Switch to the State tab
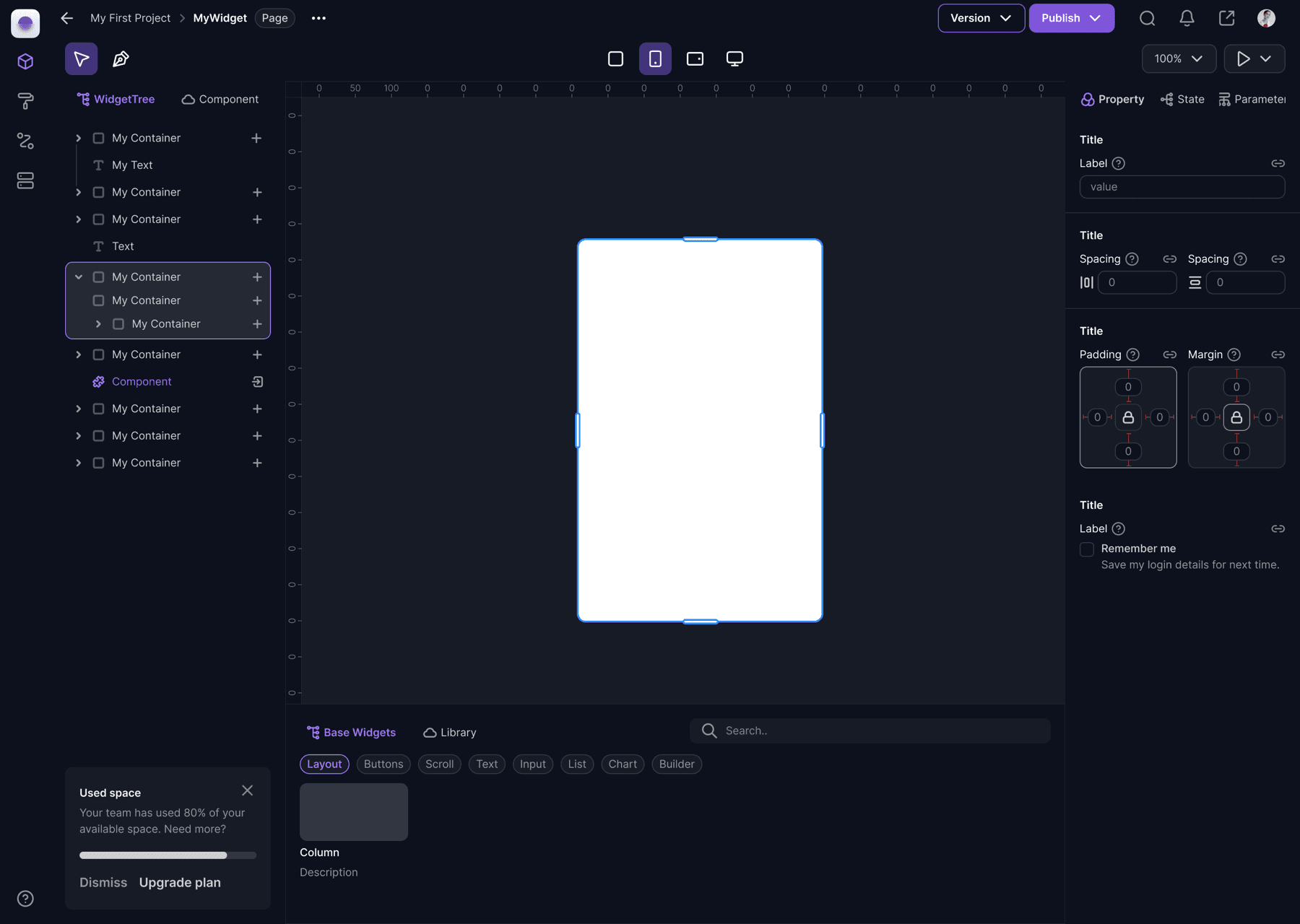The image size is (1300, 924). [1182, 100]
